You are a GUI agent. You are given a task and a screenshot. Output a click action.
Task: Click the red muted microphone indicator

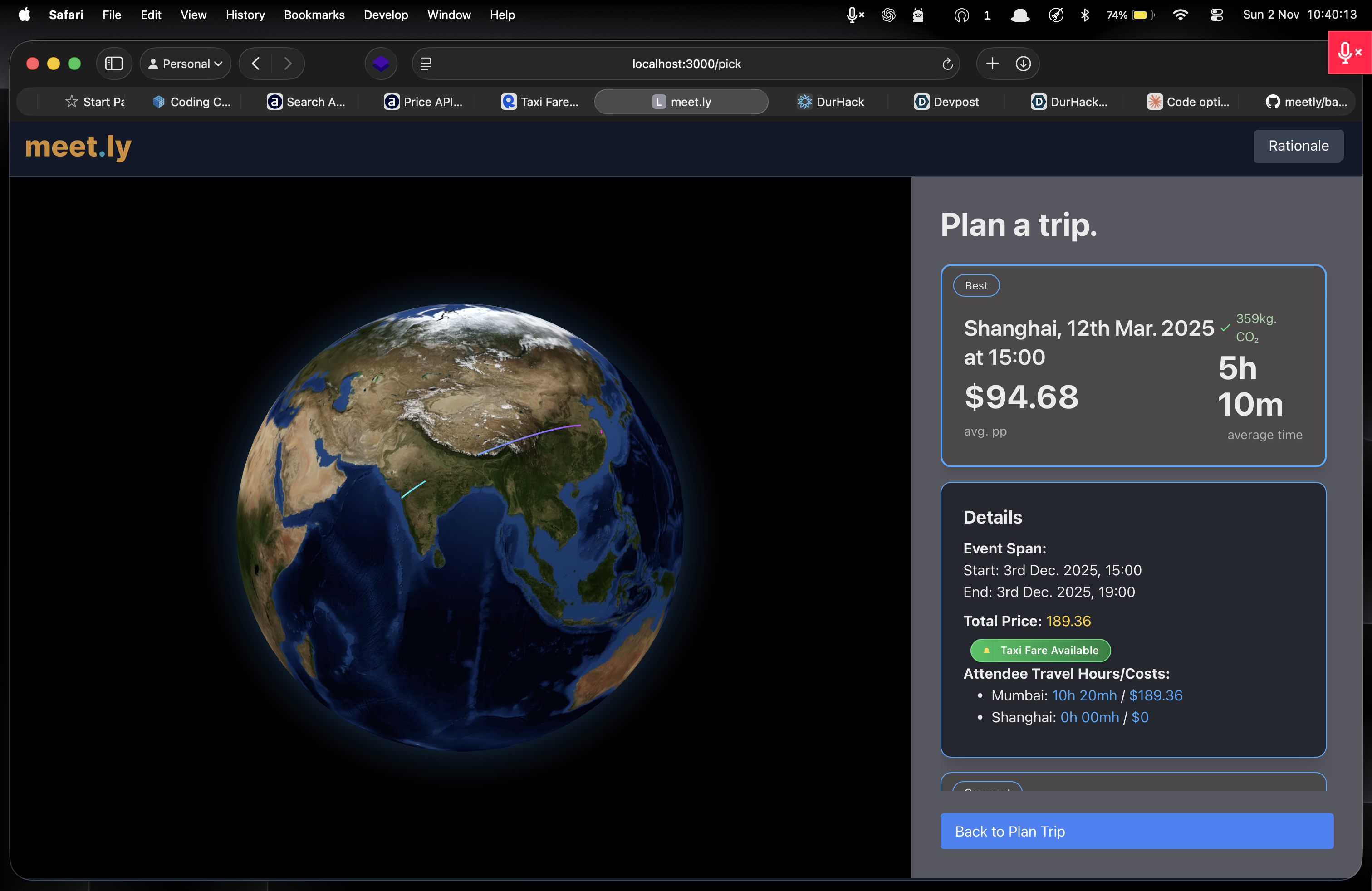[x=1349, y=53]
